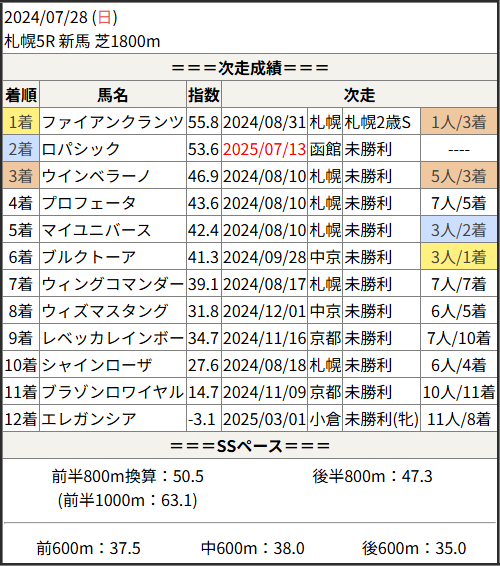500x566 pixels.
Task: Click the 次走成績 section header
Action: pos(250,68)
